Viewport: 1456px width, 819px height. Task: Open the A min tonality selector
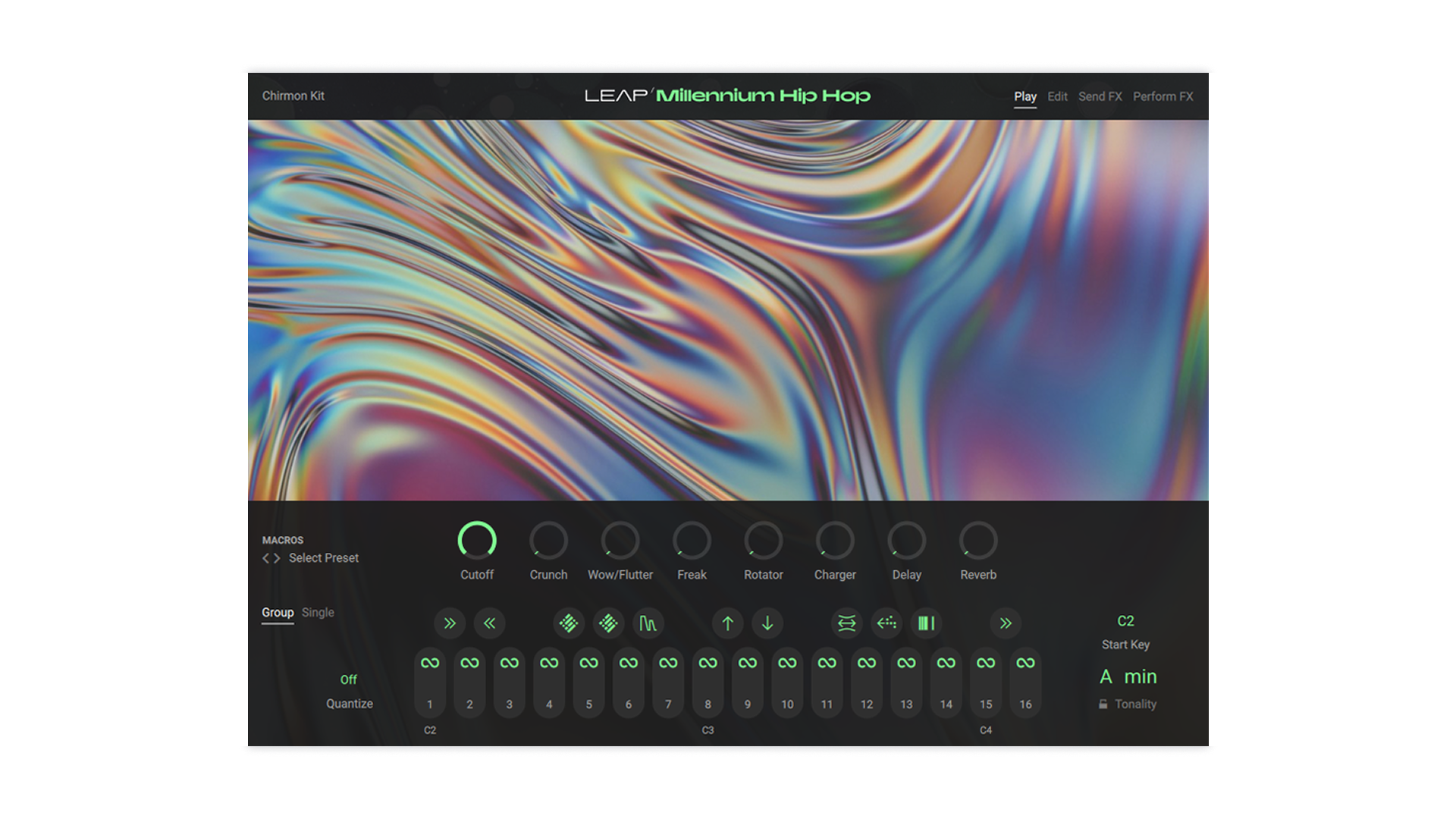pyautogui.click(x=1128, y=676)
